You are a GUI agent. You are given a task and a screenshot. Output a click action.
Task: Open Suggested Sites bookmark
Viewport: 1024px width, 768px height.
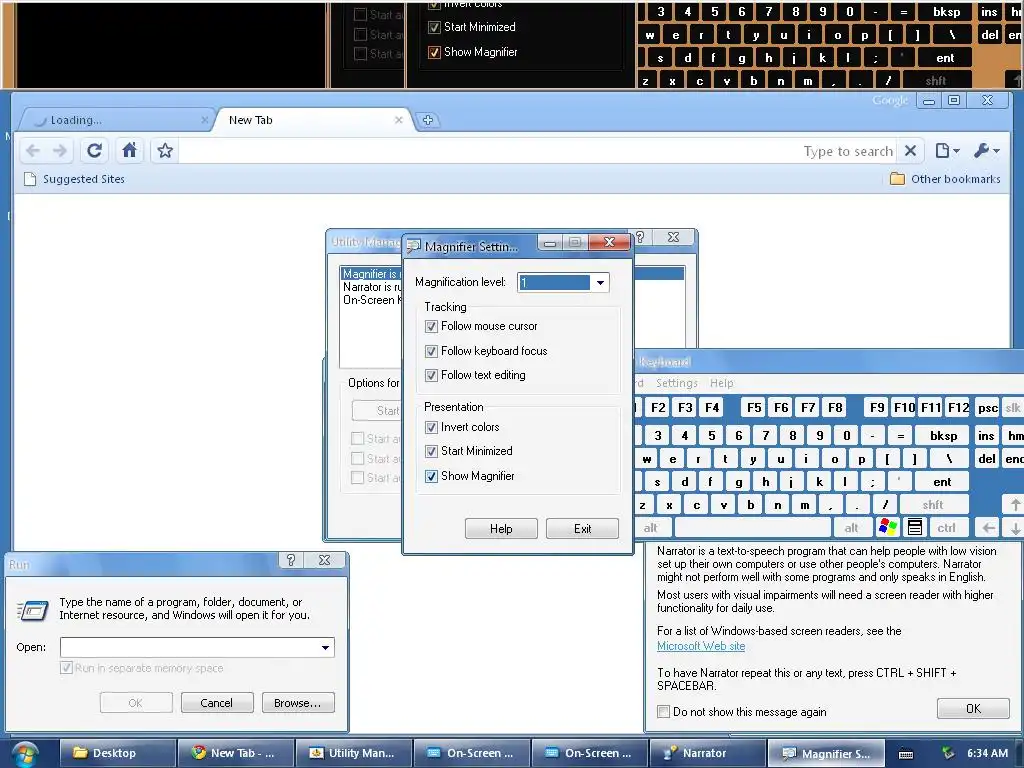click(74, 179)
